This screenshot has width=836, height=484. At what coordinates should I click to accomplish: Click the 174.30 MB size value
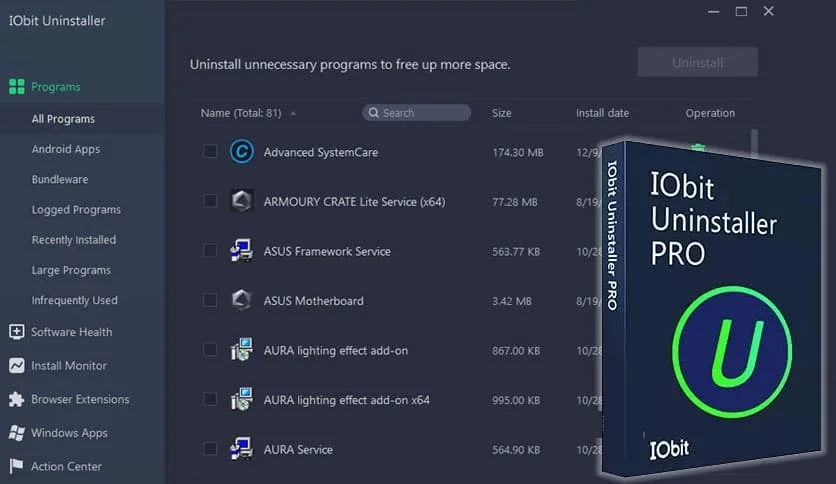(518, 152)
